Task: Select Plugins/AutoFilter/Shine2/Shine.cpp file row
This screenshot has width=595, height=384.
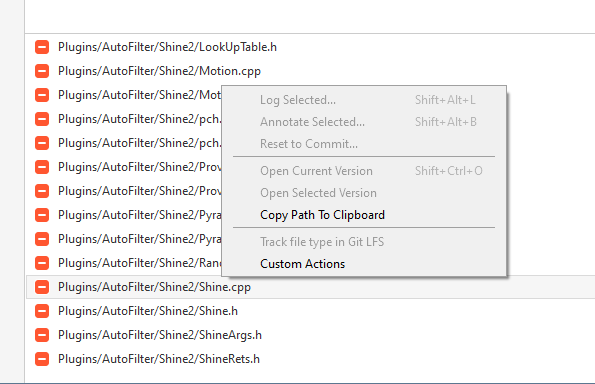Action: (310, 287)
